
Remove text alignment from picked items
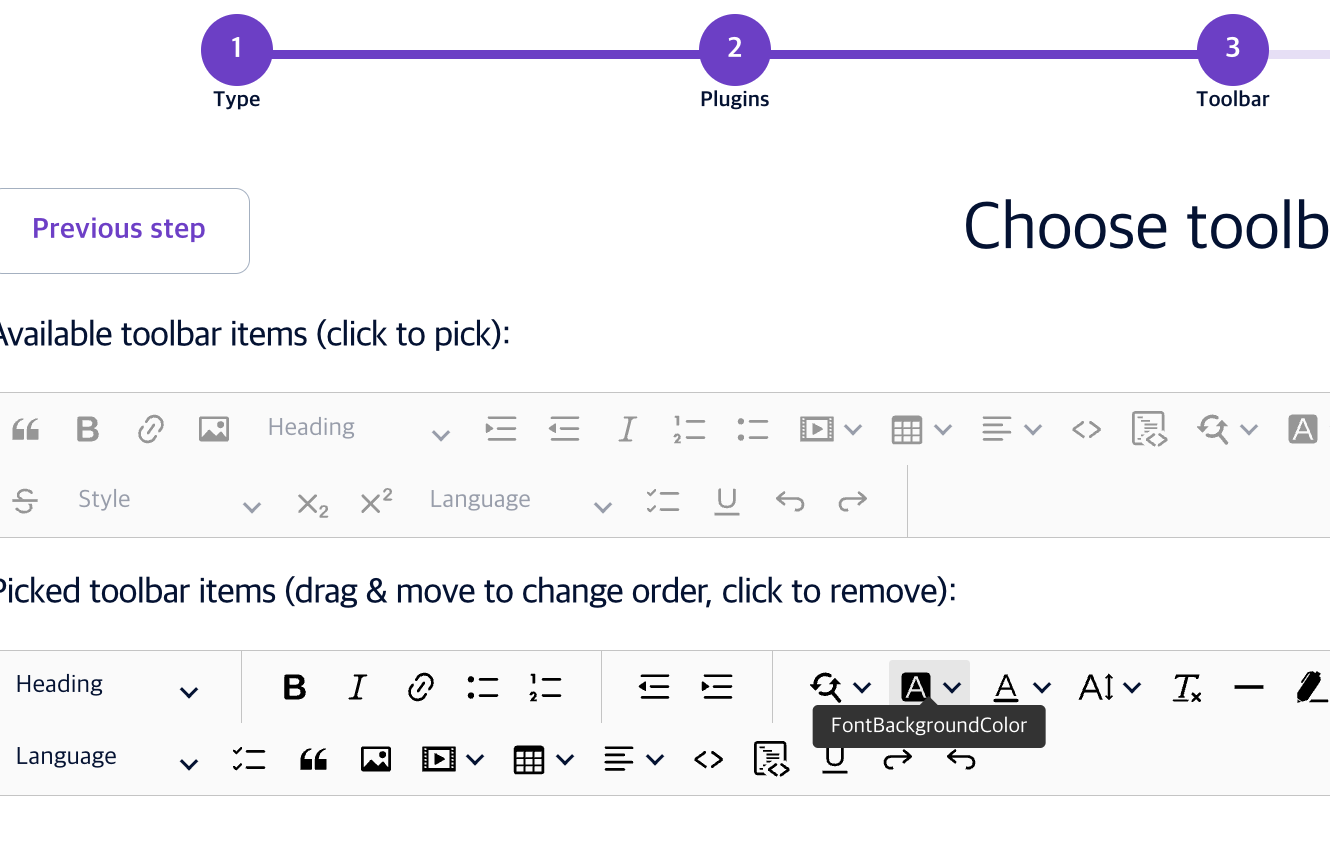634,759
